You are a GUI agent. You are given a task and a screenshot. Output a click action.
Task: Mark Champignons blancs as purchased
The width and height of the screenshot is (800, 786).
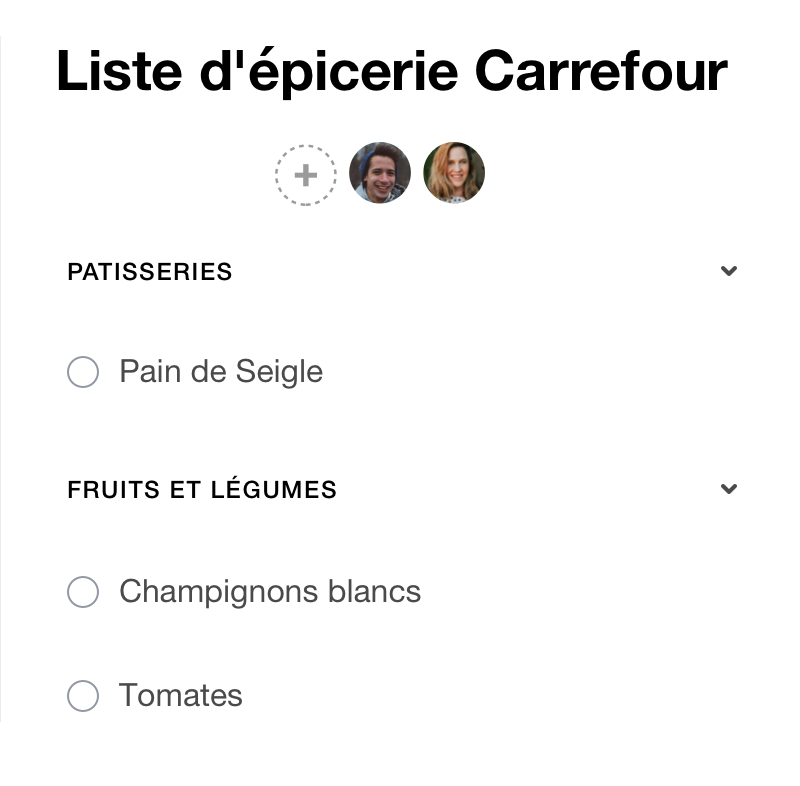83,592
